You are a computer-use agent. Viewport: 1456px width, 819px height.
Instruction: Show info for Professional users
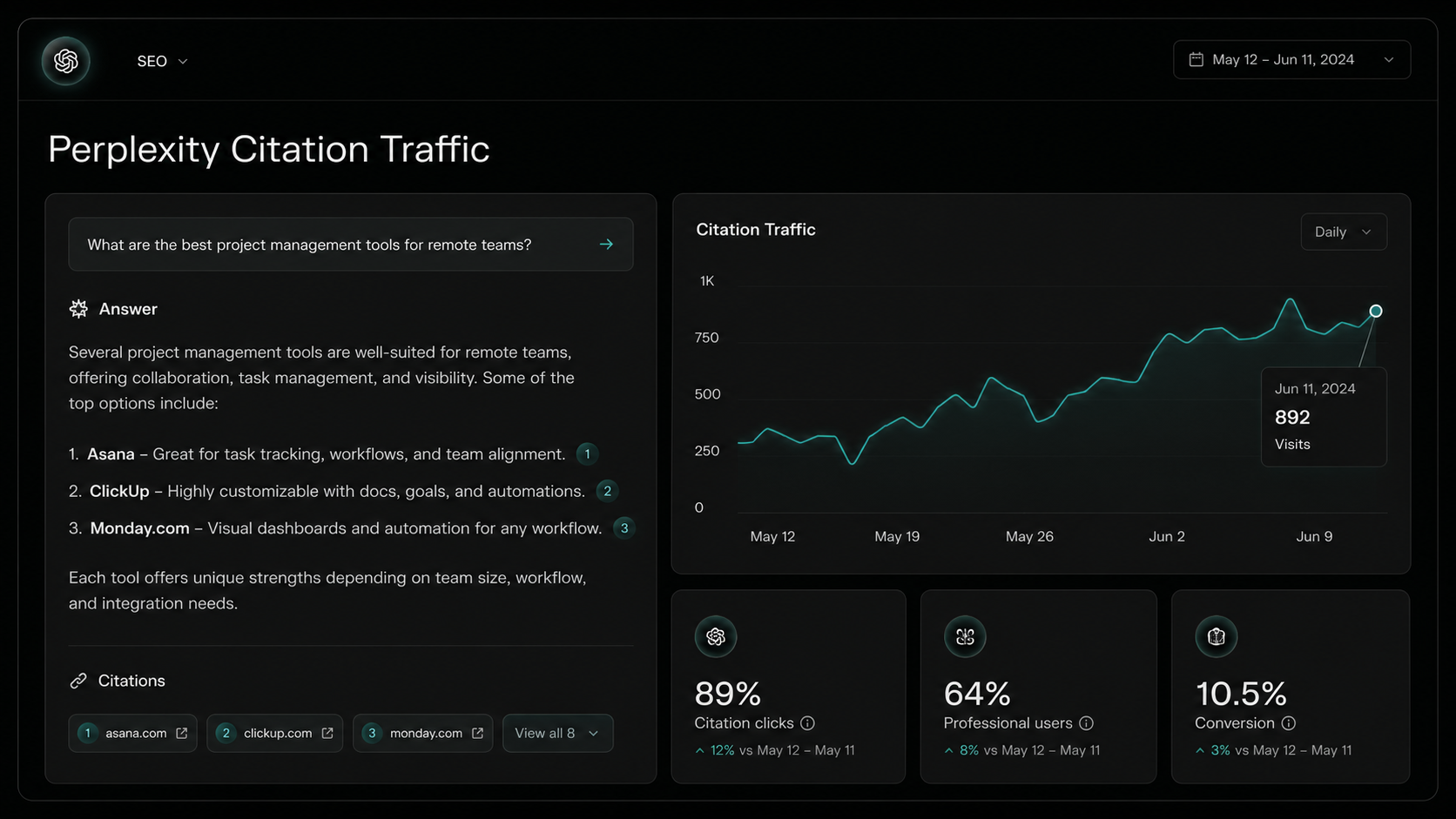pos(1086,723)
